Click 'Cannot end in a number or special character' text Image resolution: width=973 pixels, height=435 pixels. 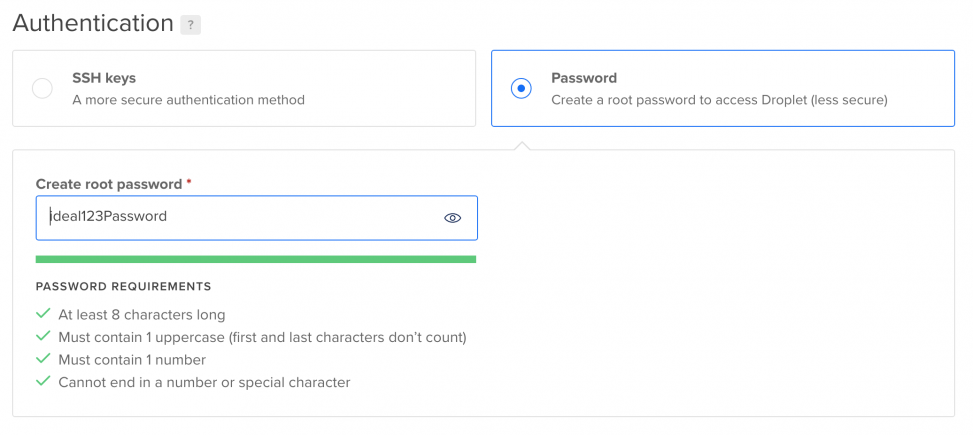pos(204,382)
